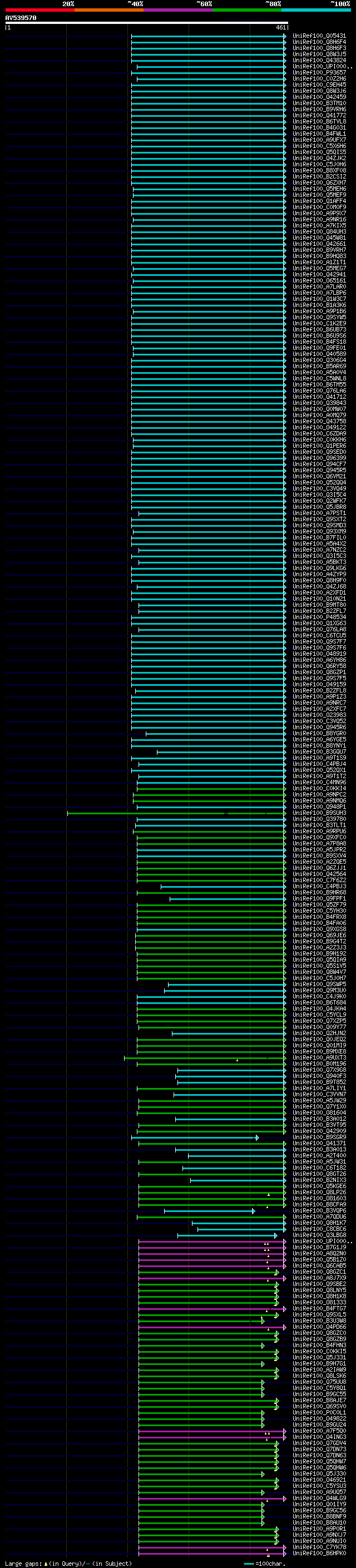Image resolution: width=356 pixels, height=1568 pixels.
Task: Select label UniRef100_A7P8A8
Action: 319,843
